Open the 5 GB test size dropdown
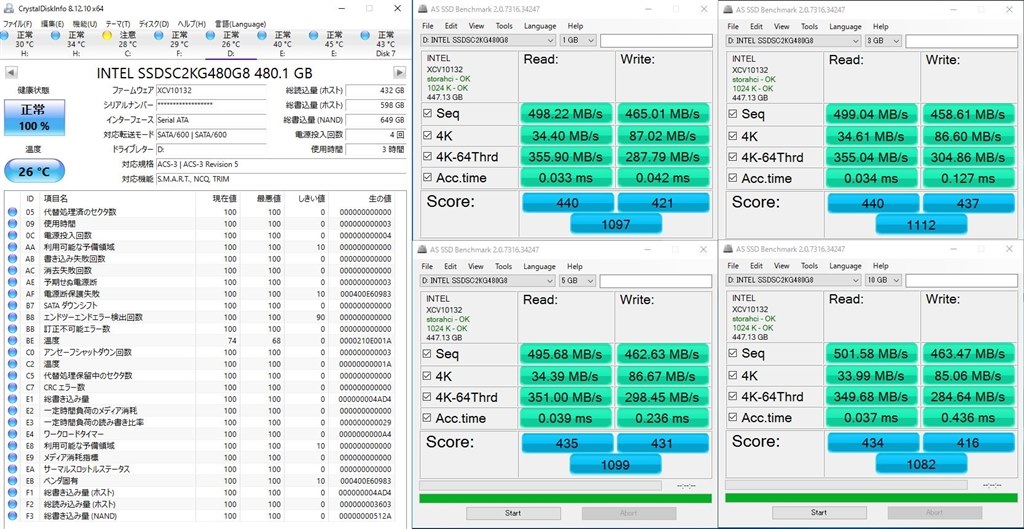 point(578,281)
